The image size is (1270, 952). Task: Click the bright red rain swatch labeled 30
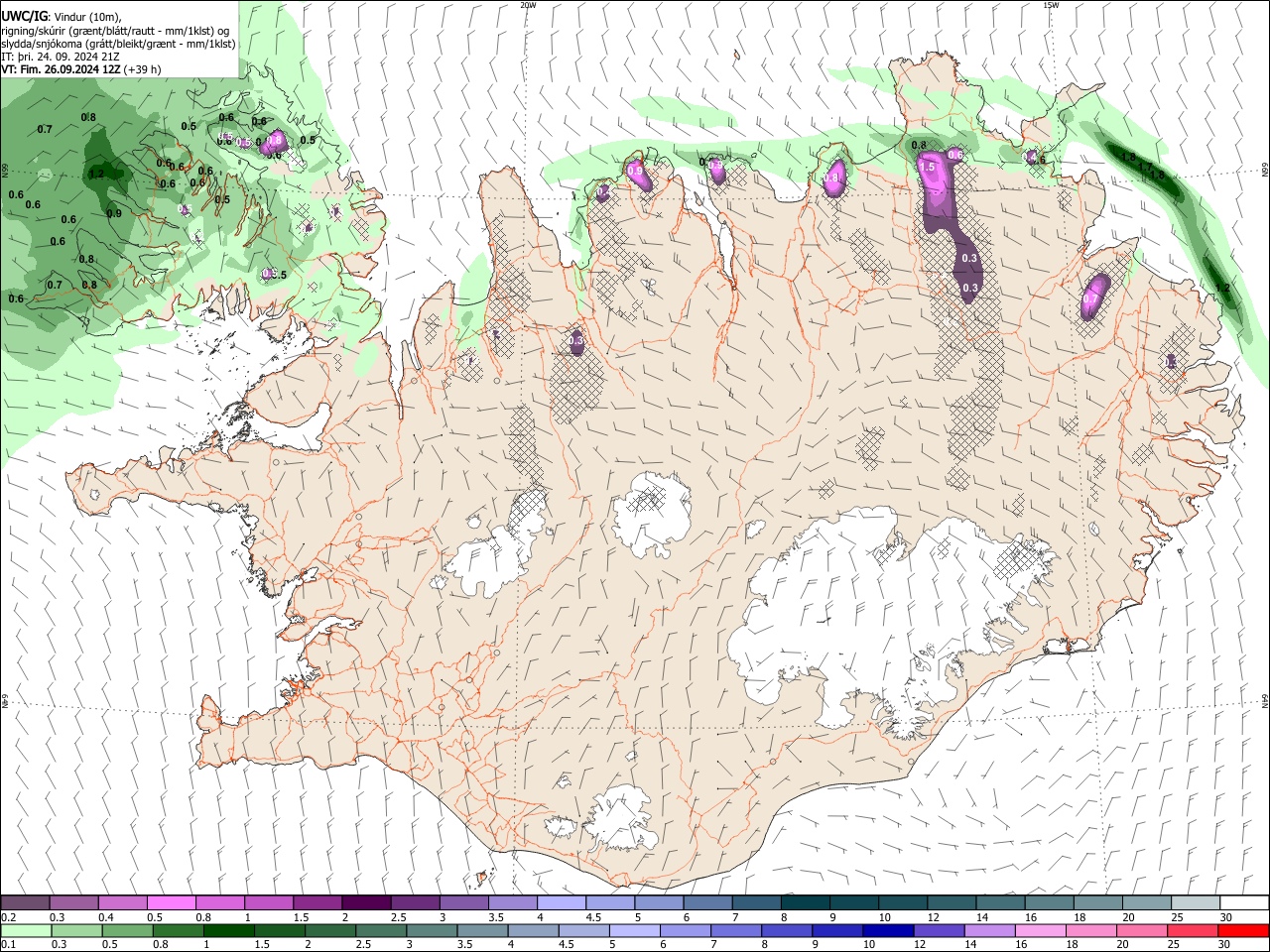pos(1244,930)
